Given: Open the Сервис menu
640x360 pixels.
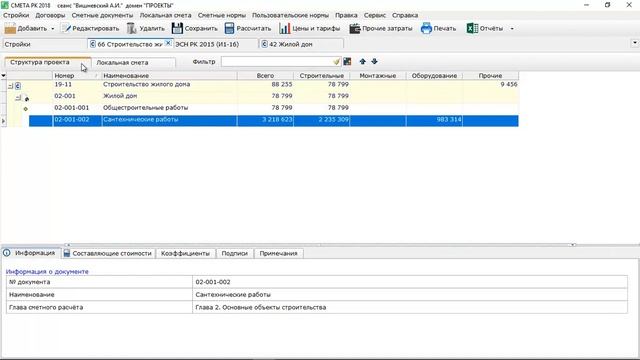Looking at the screenshot, I should click(375, 15).
